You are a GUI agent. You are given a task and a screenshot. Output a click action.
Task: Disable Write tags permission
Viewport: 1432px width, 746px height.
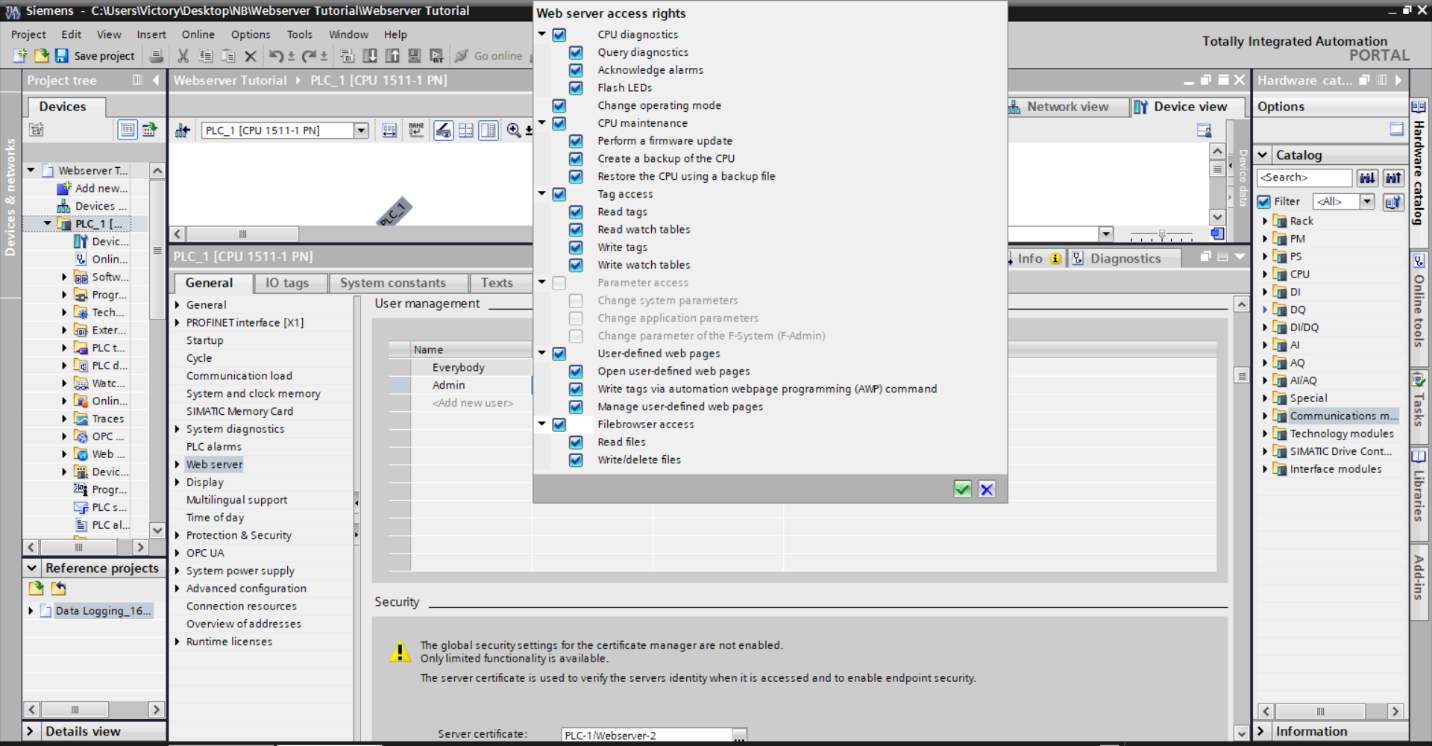(575, 247)
